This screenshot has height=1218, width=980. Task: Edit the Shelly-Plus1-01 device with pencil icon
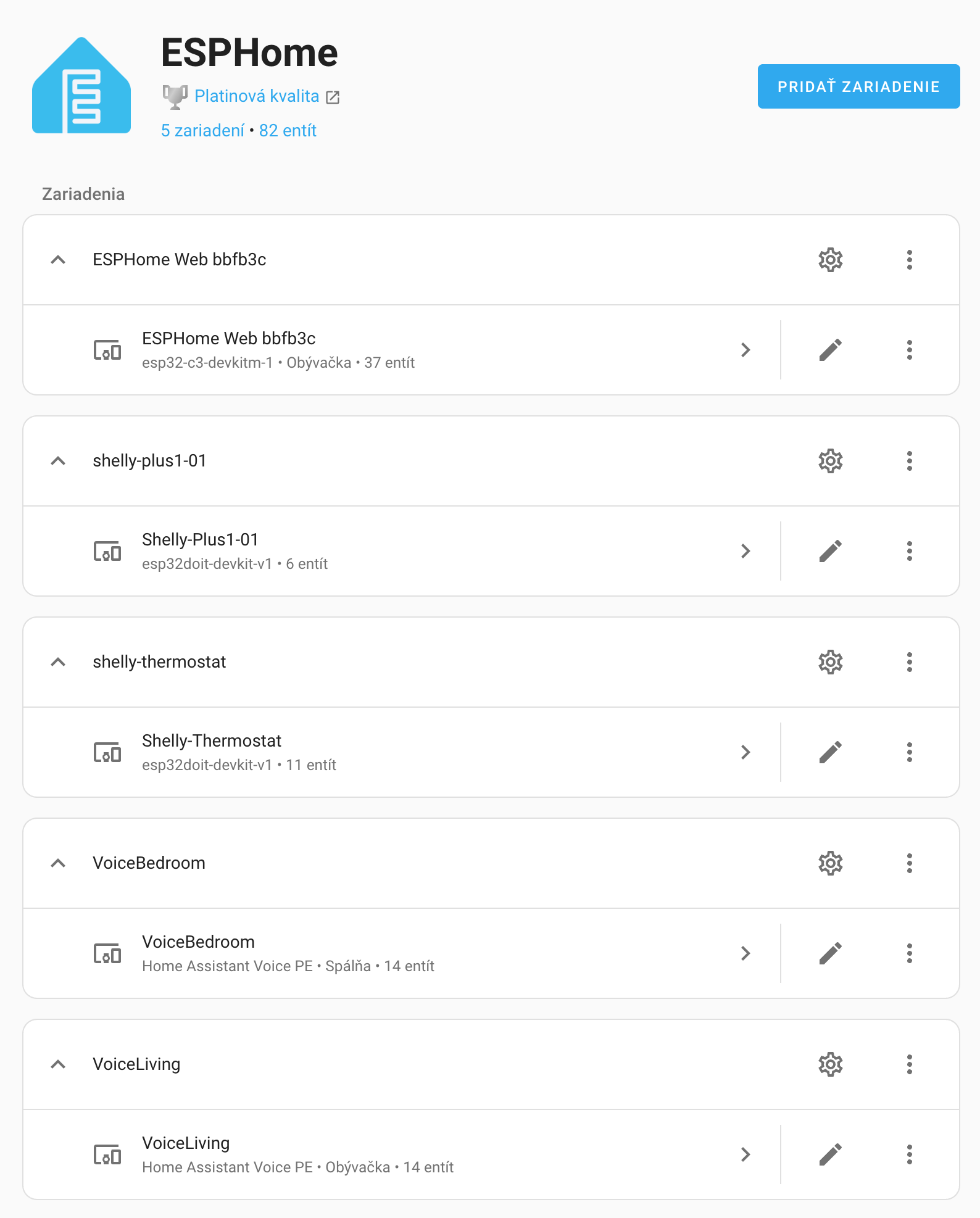(x=831, y=551)
